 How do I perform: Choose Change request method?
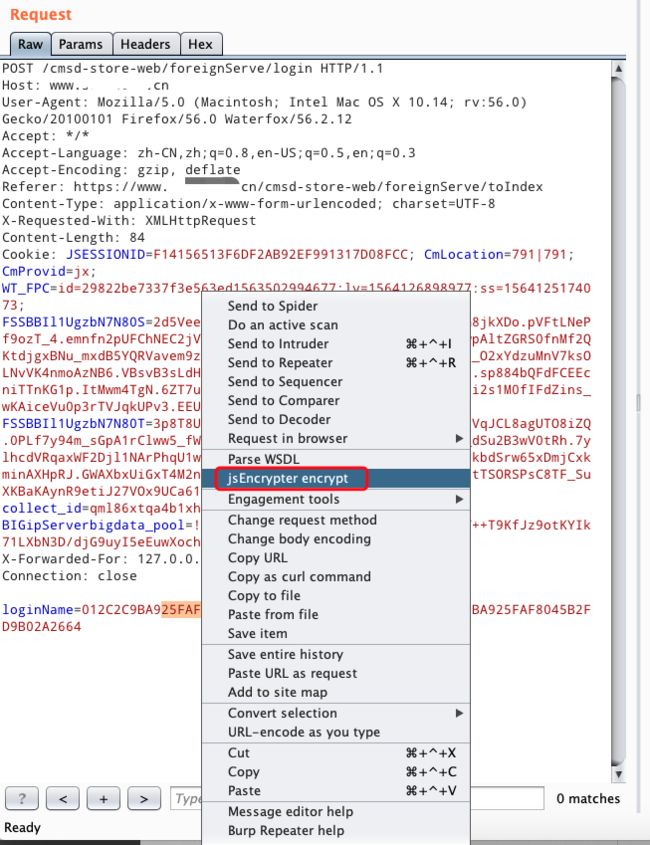point(336,520)
